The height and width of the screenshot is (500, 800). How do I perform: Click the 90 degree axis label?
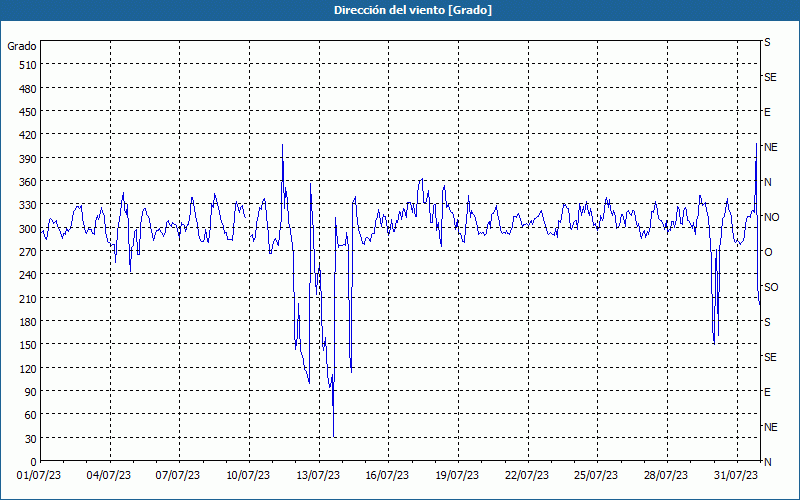(x=31, y=392)
